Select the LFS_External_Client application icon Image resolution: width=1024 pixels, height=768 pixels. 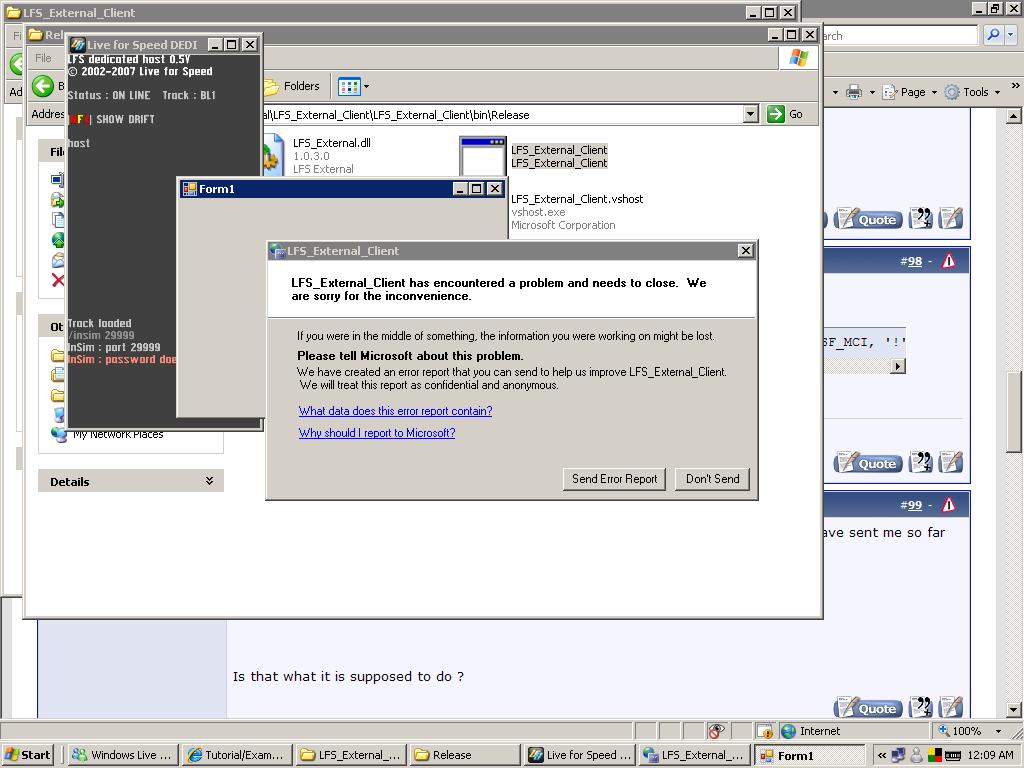pos(483,156)
